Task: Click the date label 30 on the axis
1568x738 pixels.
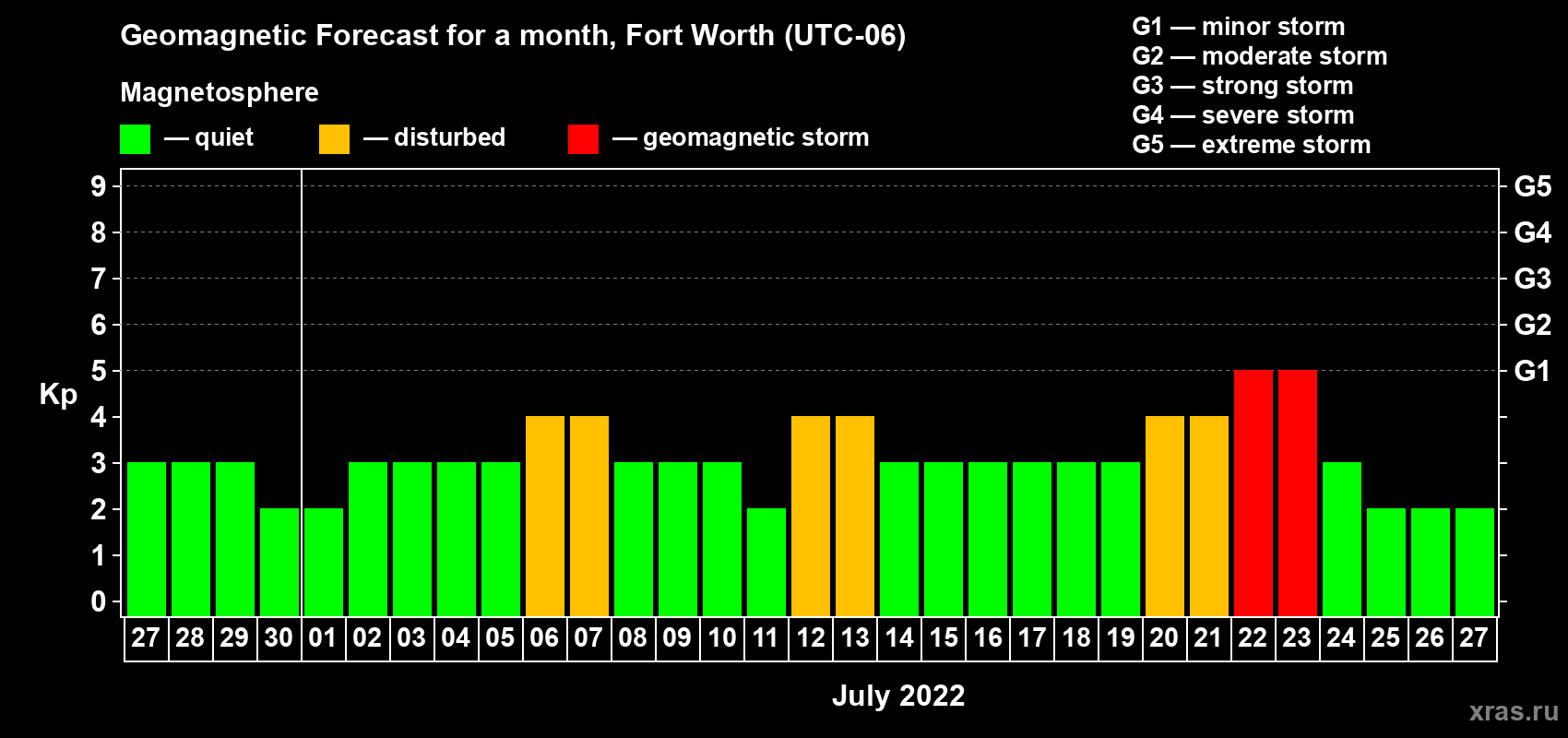Action: pyautogui.click(x=279, y=638)
